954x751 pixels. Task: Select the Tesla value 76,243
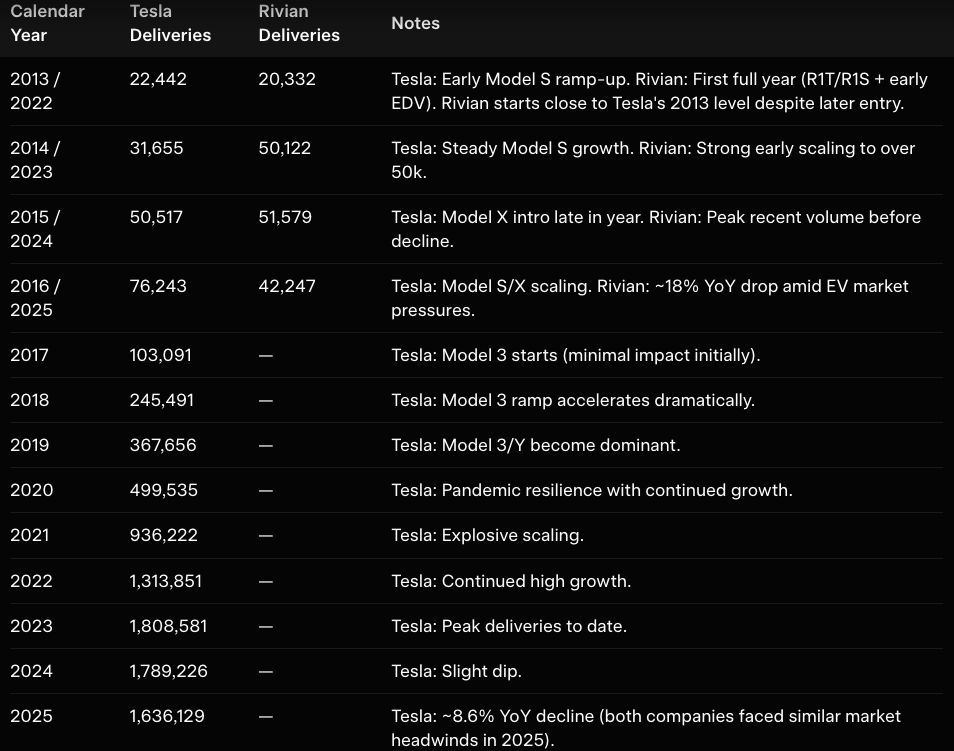tap(158, 286)
